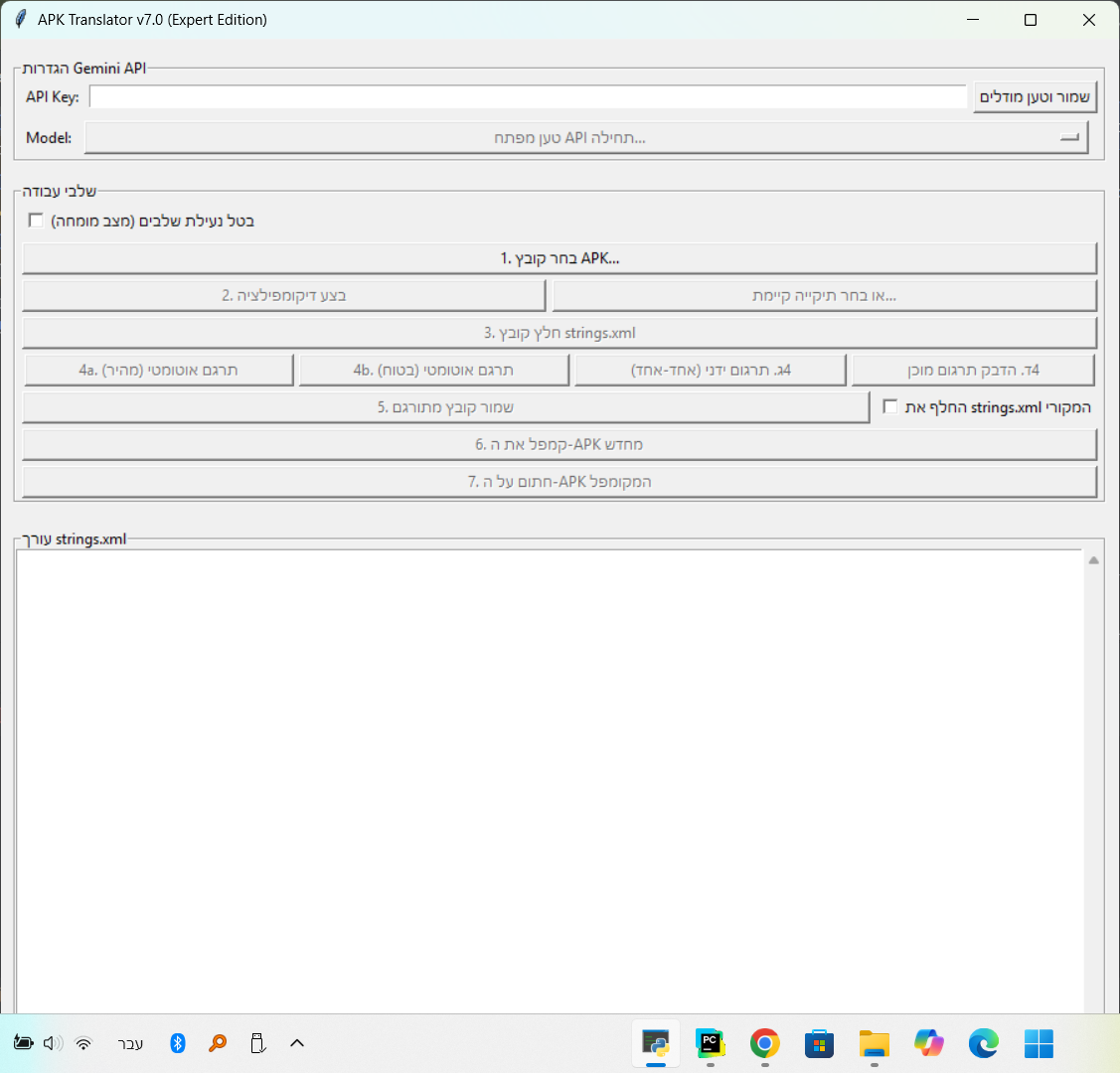Image resolution: width=1120 pixels, height=1073 pixels.
Task: Click the Bluetooth tray icon
Action: 178,1044
